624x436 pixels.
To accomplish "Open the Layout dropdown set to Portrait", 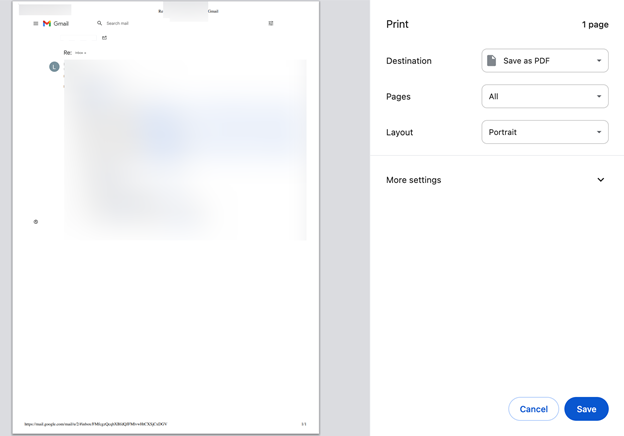I will 544,132.
